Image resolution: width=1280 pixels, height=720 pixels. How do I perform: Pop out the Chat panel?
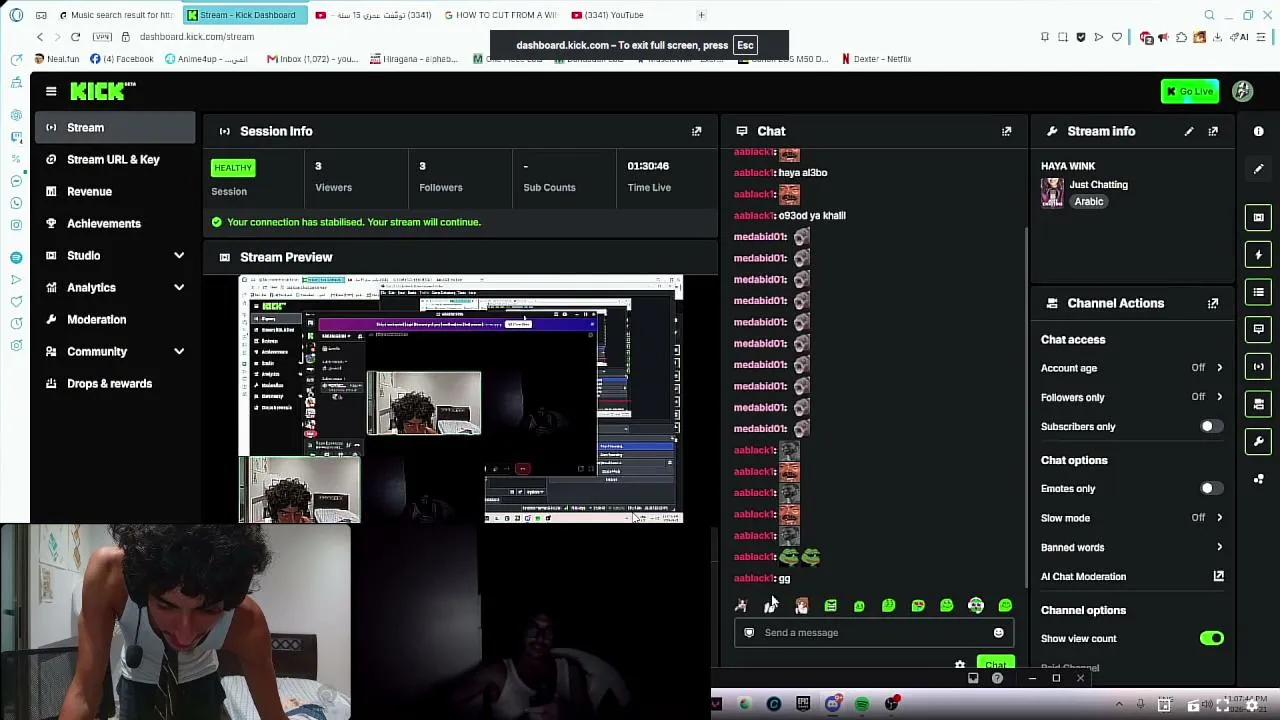[x=1007, y=131]
